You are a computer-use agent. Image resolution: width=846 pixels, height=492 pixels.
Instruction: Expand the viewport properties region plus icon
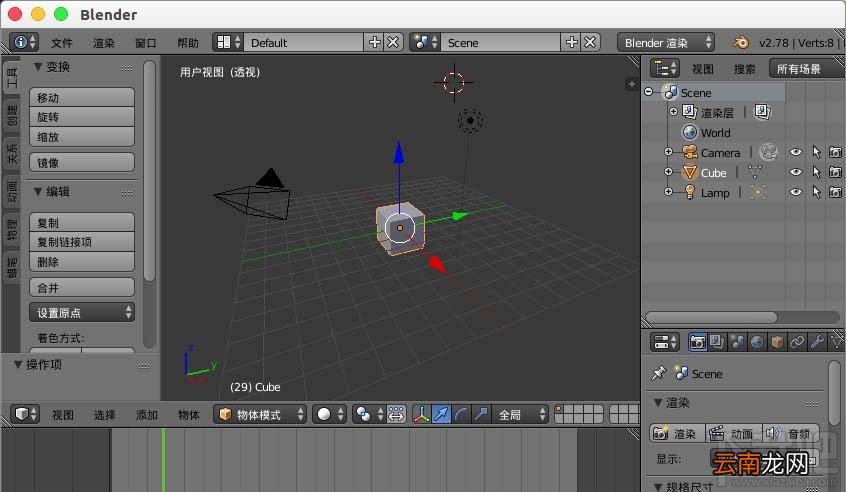point(631,84)
